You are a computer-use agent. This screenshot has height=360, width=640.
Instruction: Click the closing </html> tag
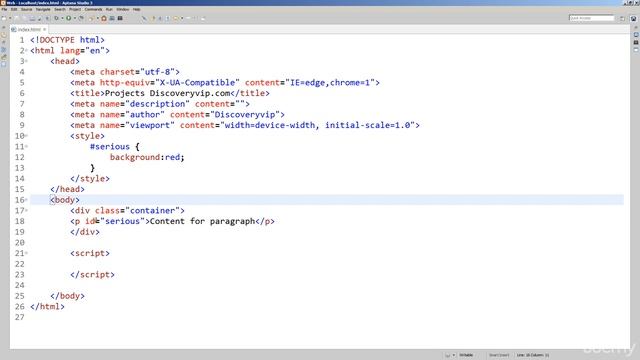[x=47, y=307]
